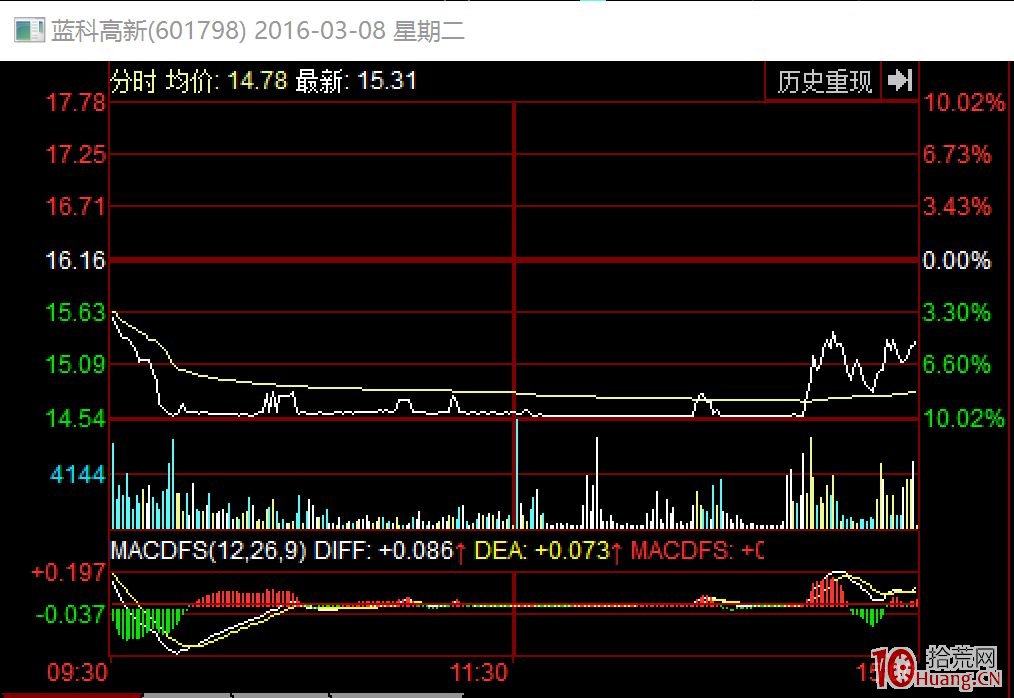Click the jump-to-end arrow icon
Viewport: 1014px width, 698px height.
(900, 81)
